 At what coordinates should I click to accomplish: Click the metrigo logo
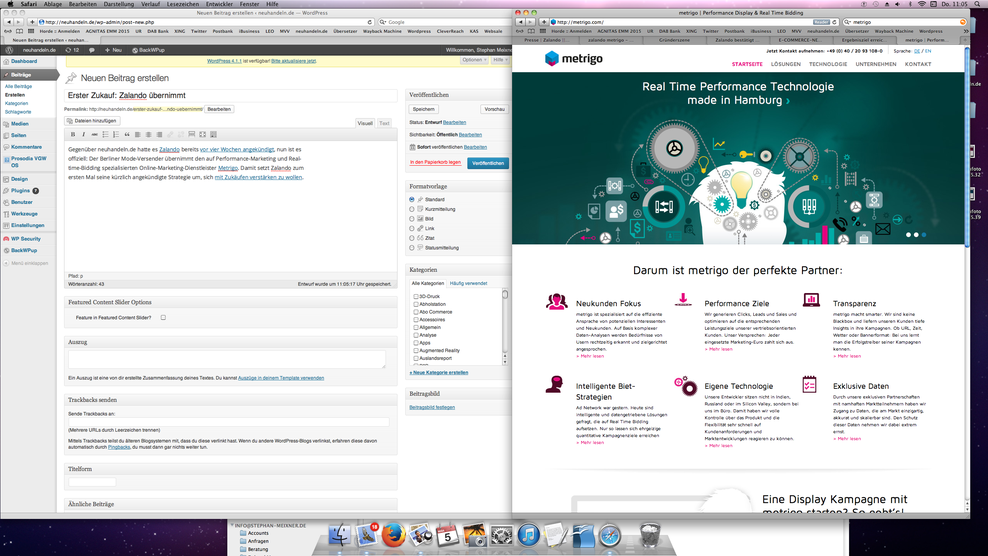(573, 59)
